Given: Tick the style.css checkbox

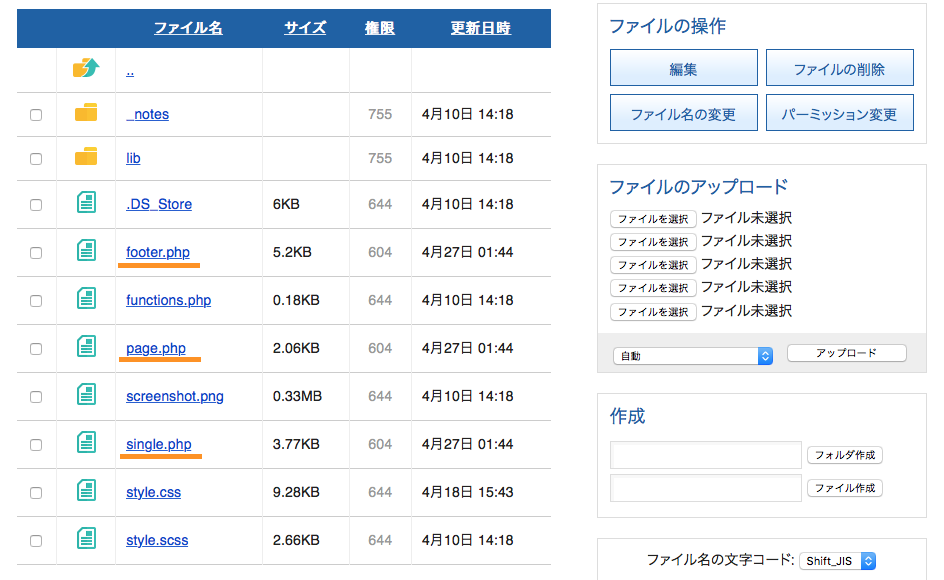Looking at the screenshot, I should [x=36, y=493].
